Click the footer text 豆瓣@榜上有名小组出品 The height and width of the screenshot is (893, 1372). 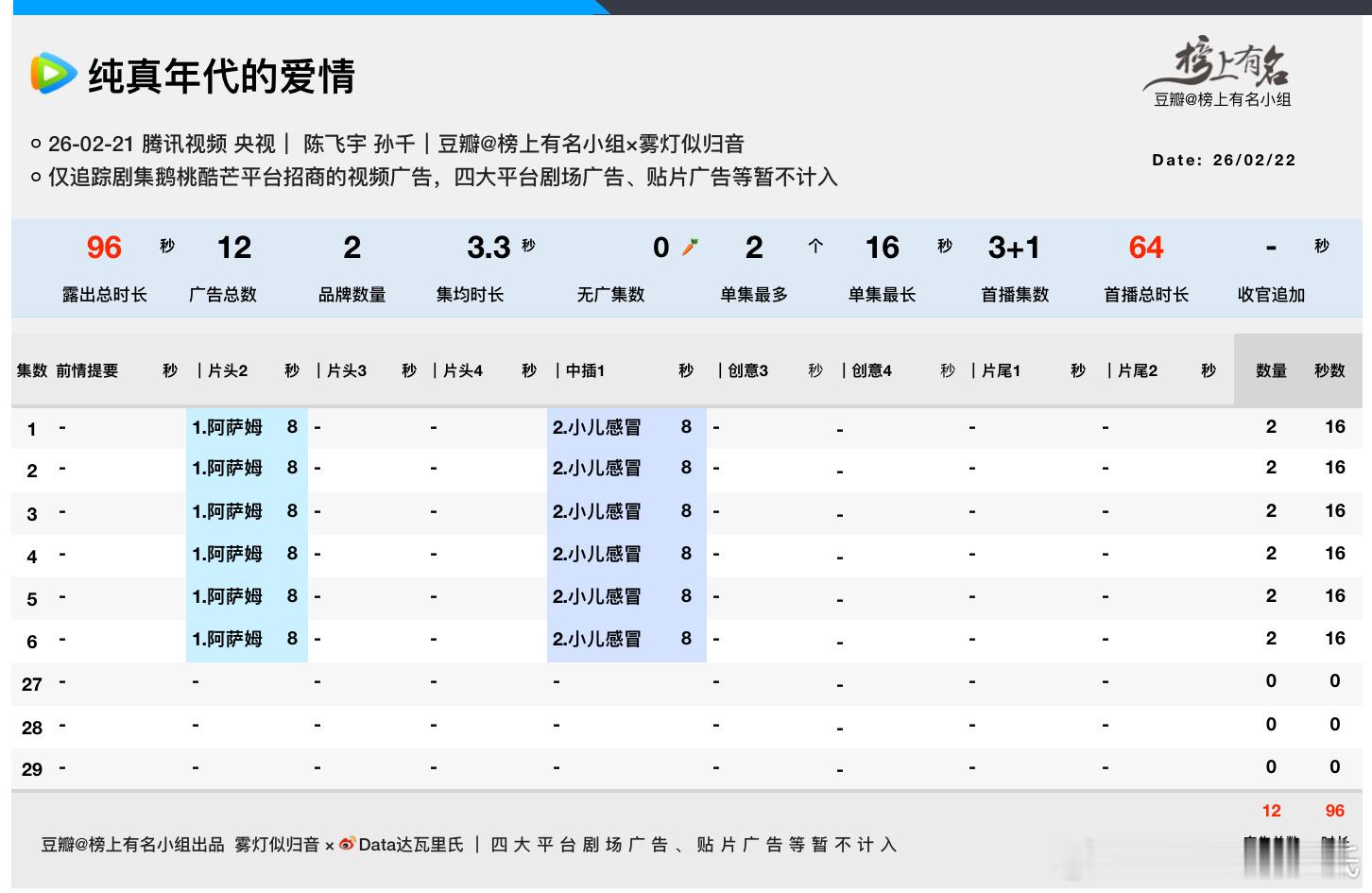tap(132, 845)
